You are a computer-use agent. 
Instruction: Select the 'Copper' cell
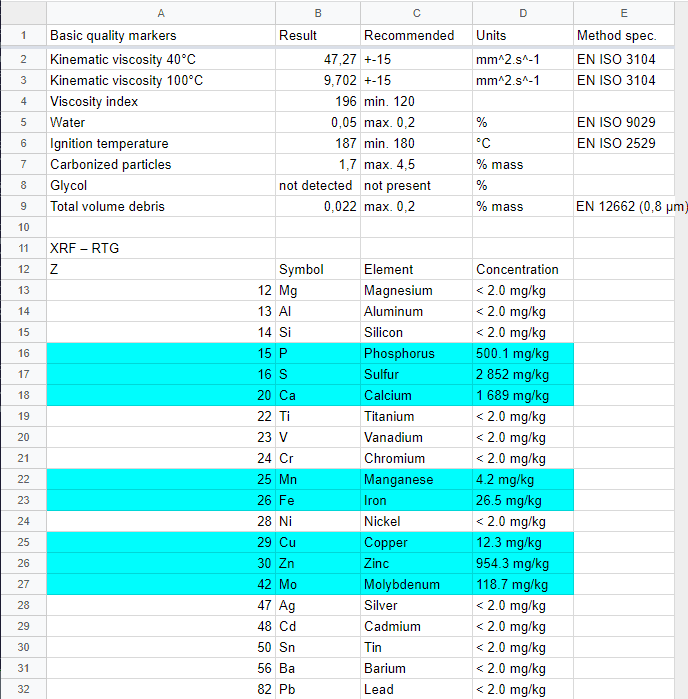[x=416, y=542]
